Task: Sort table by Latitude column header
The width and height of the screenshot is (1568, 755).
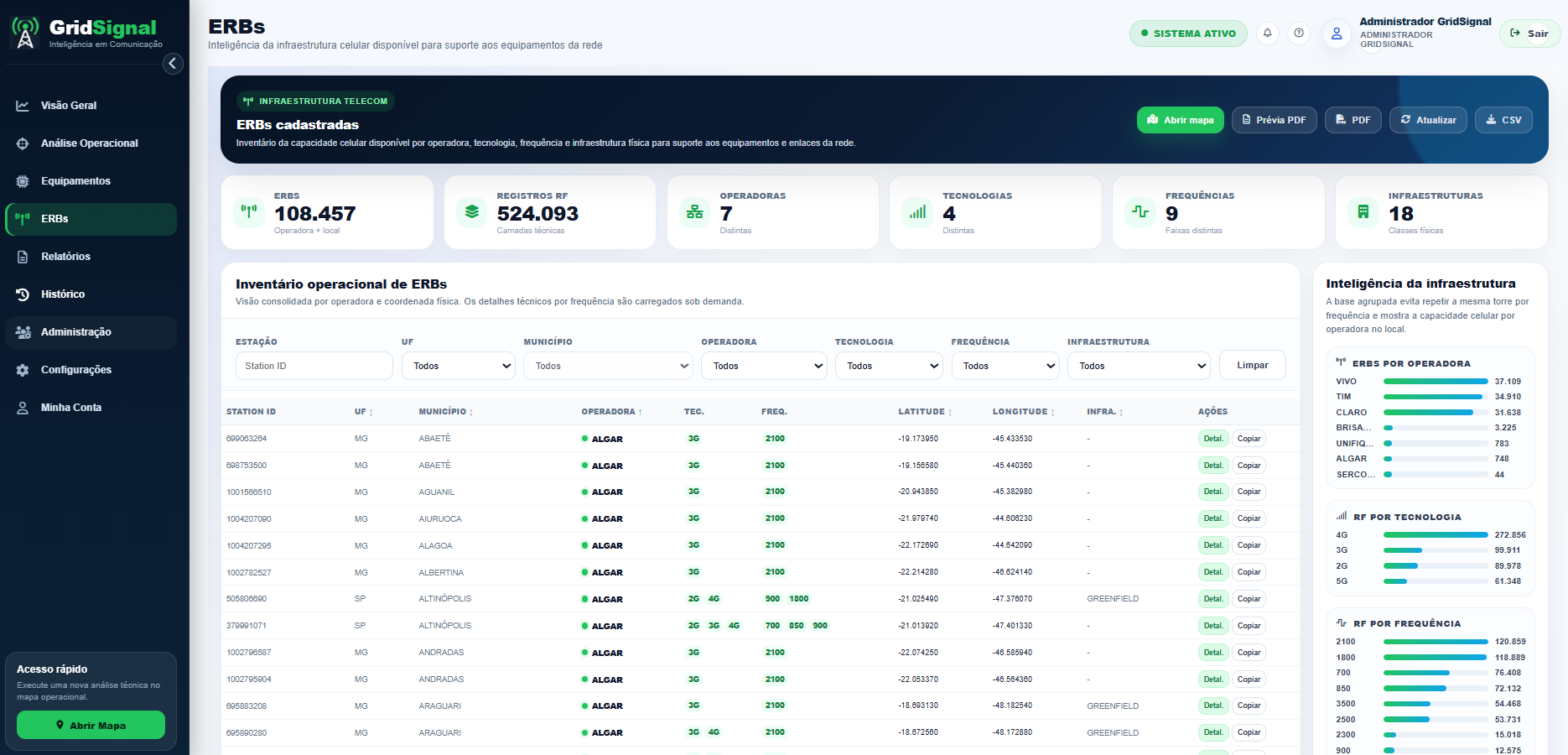Action: pos(925,412)
